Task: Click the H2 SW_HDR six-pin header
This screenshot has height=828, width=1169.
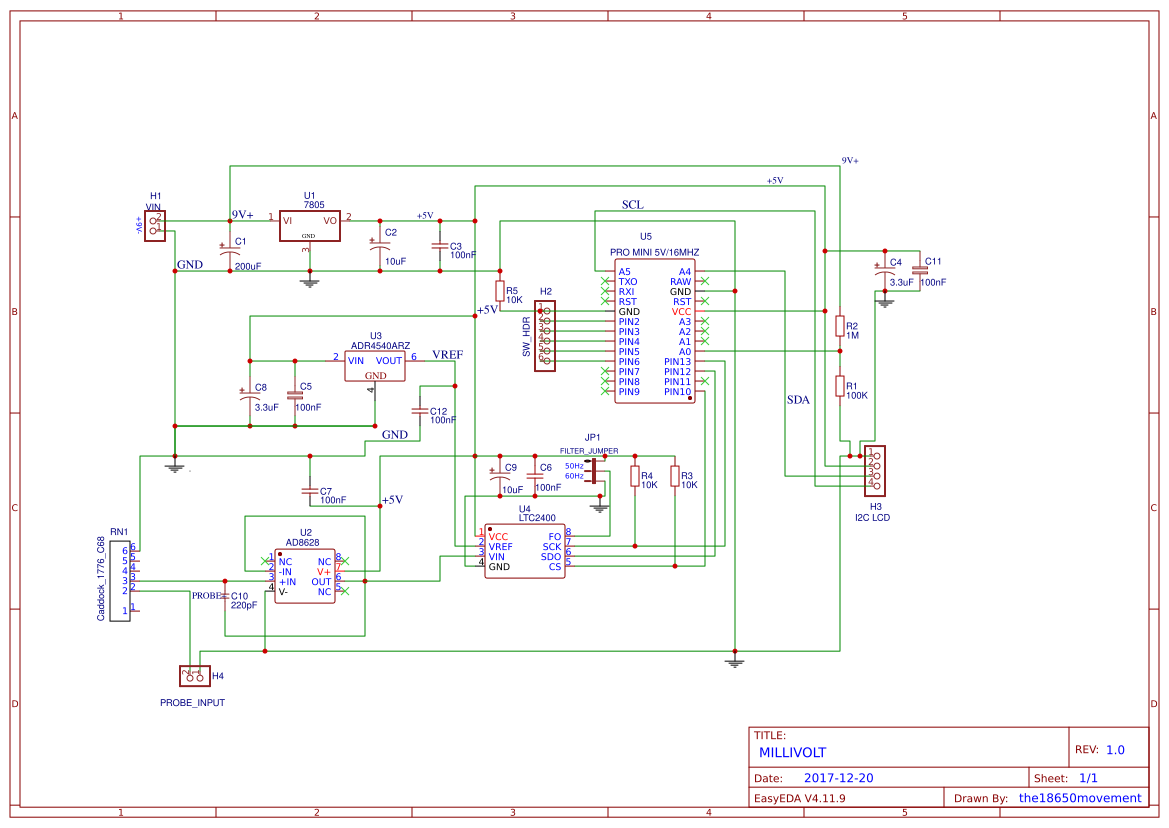Action: click(x=545, y=336)
